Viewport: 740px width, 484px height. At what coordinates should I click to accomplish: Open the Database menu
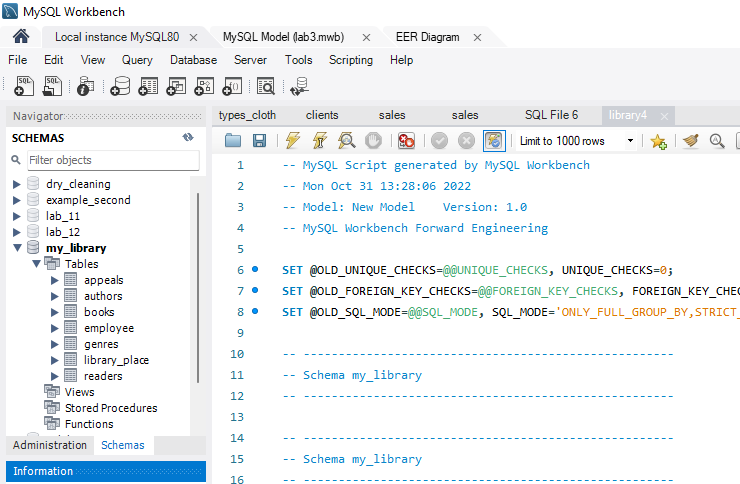(193, 60)
